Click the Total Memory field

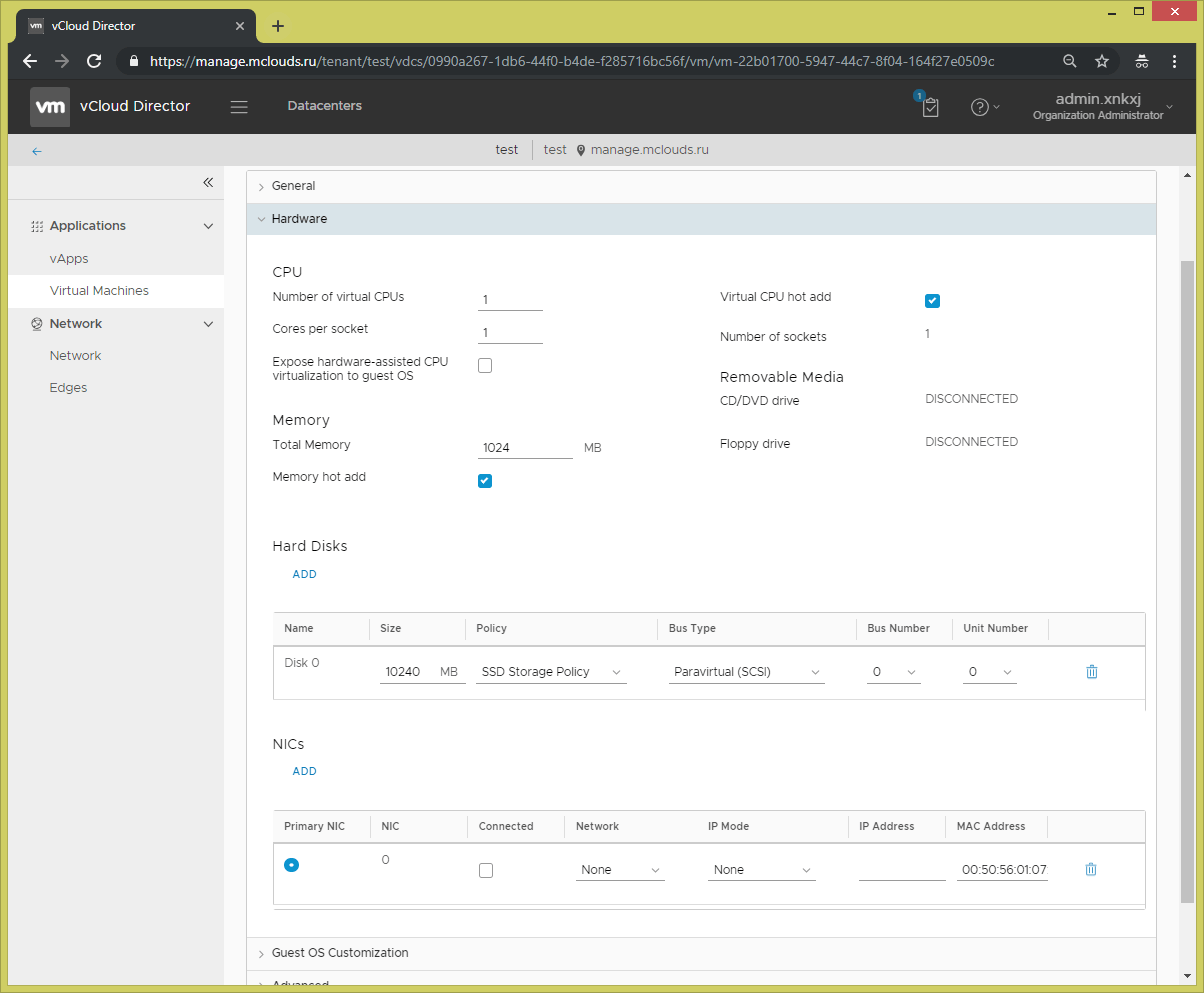tap(525, 448)
